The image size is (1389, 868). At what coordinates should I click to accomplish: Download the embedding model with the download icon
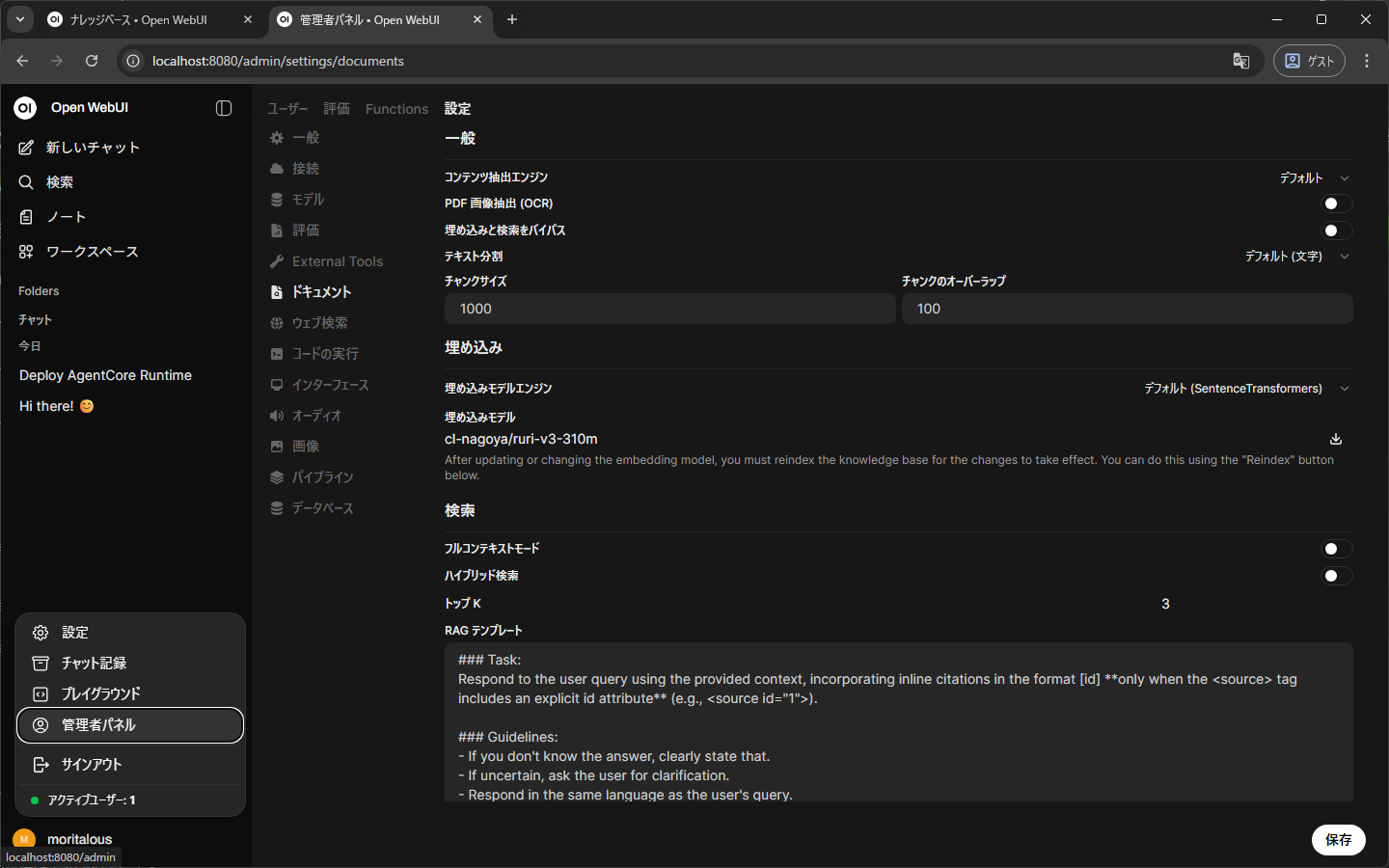(x=1336, y=439)
